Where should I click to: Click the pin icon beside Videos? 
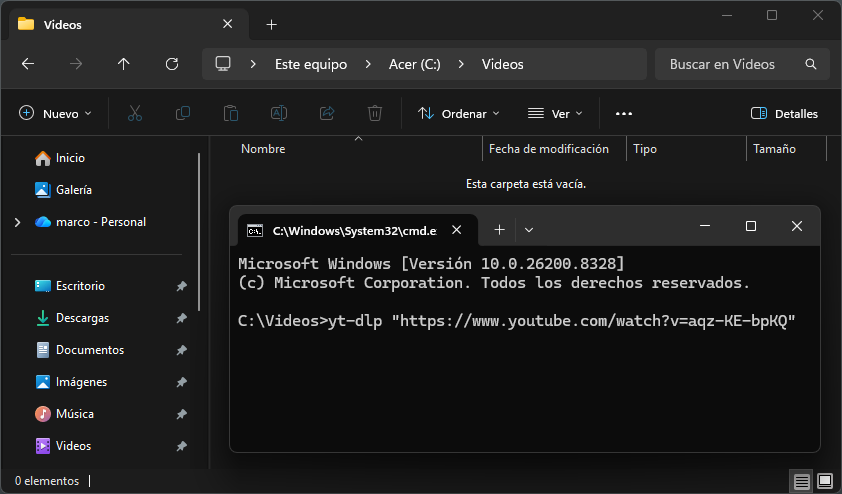pyautogui.click(x=182, y=446)
